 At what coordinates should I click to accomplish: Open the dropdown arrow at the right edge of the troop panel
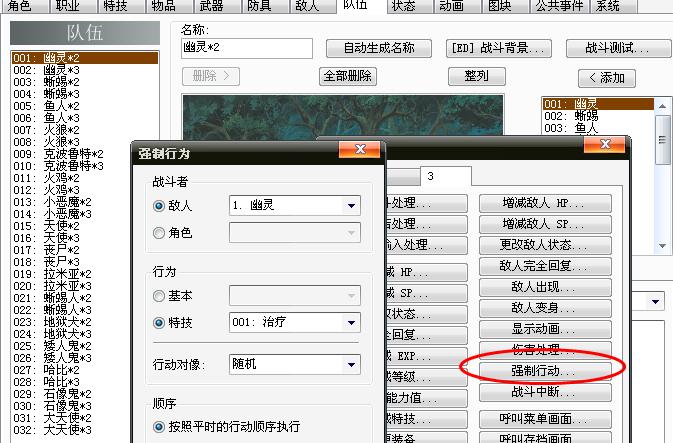655,301
